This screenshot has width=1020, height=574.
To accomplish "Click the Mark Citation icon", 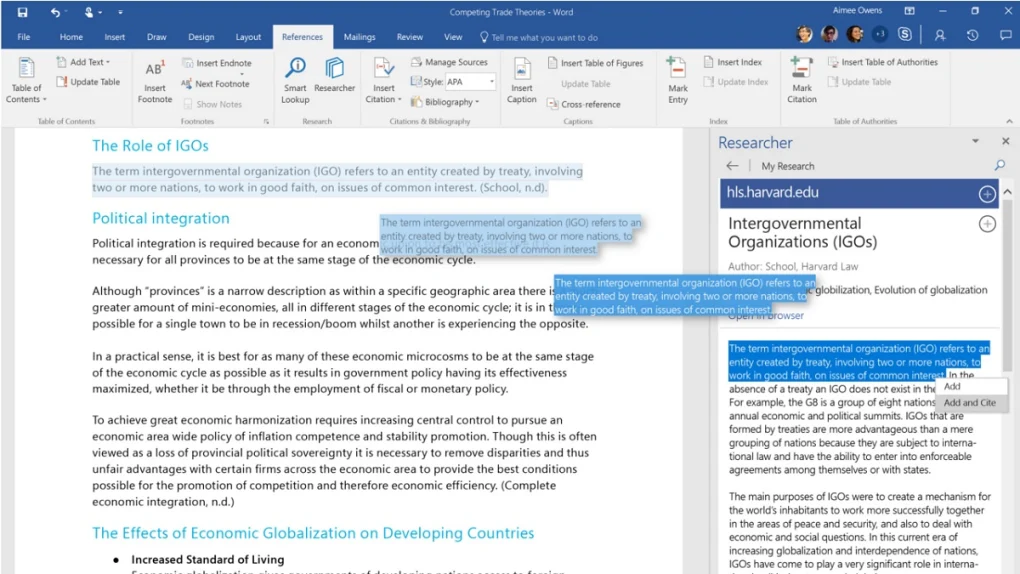I will [801, 68].
